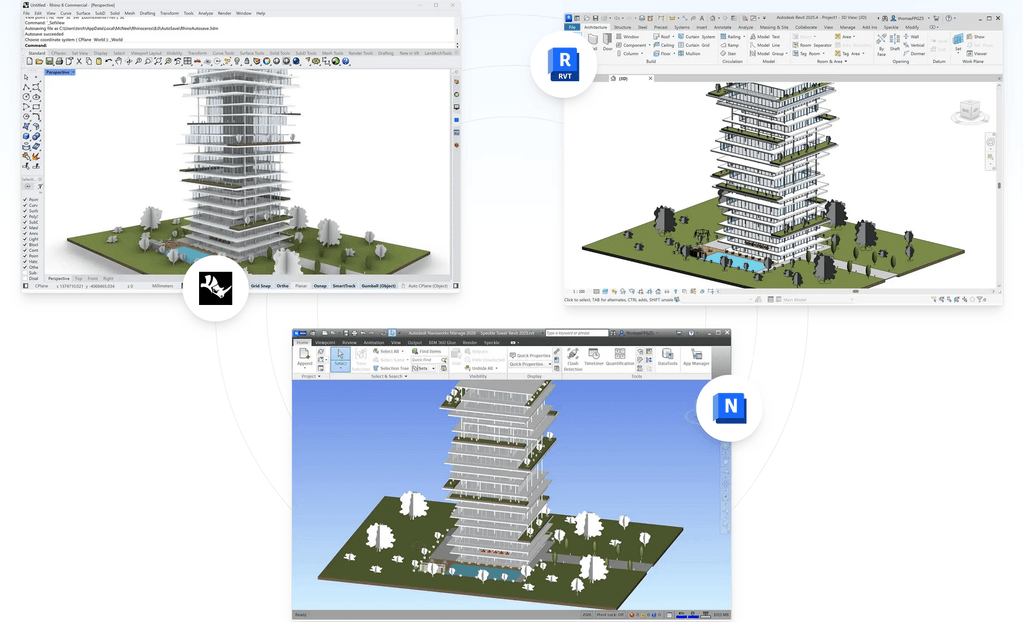This screenshot has height=622, width=1024.
Task: Click the Print icon in Rhino toolbar
Action: pos(61,61)
